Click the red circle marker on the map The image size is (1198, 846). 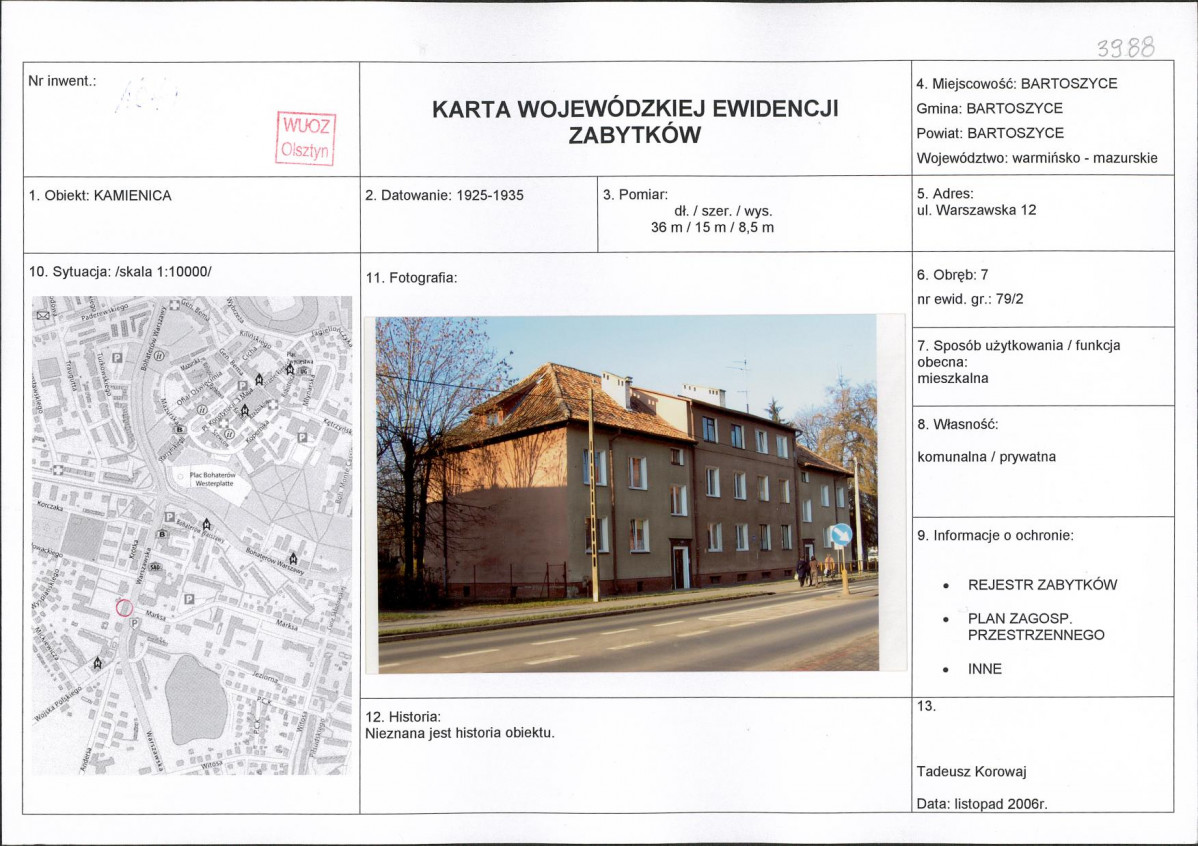click(x=124, y=608)
